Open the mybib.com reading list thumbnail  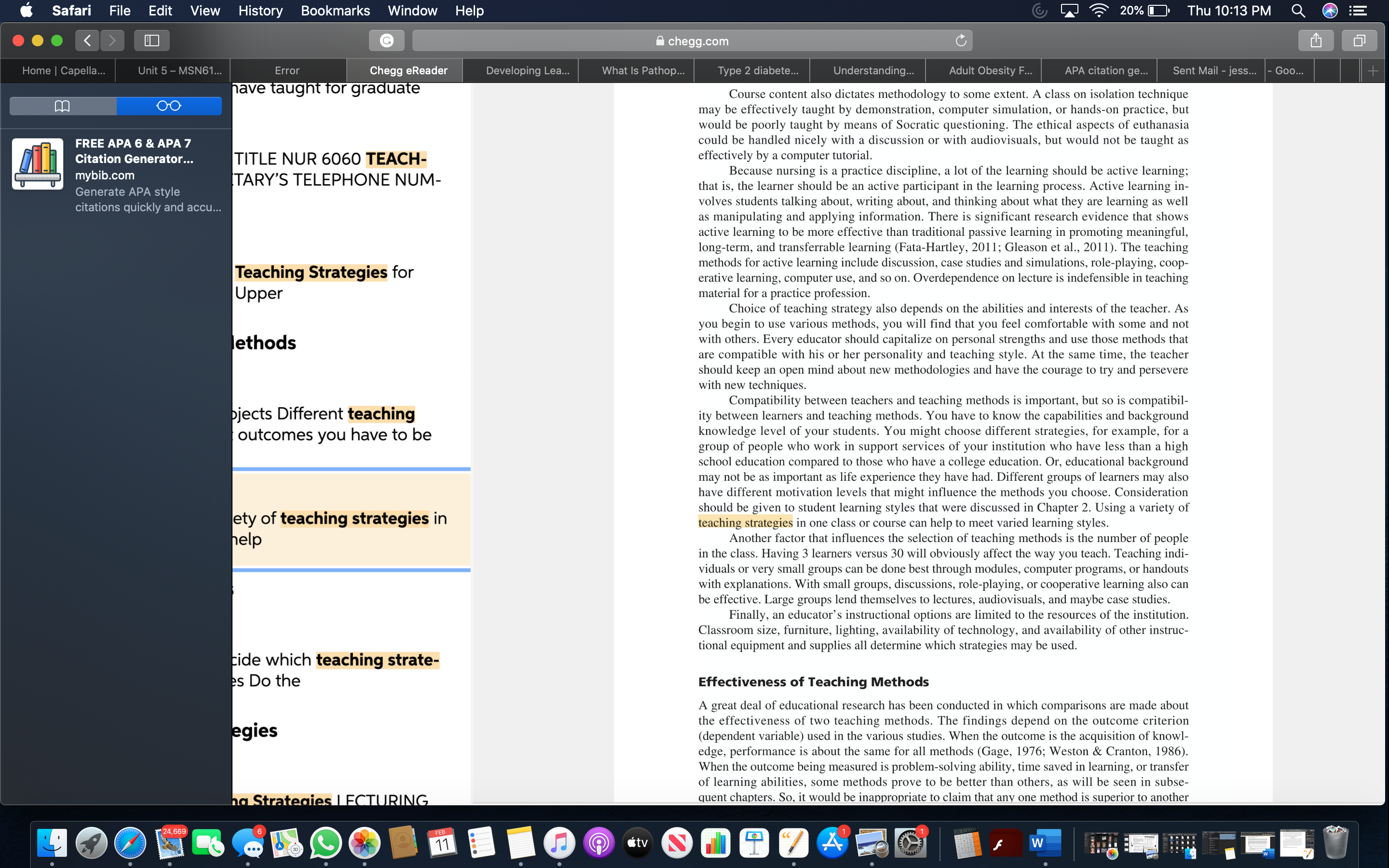click(38, 163)
